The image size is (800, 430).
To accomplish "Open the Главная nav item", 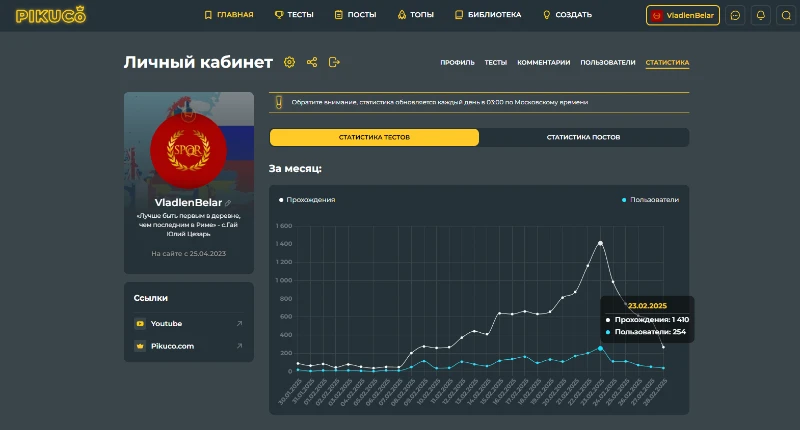I will click(229, 15).
